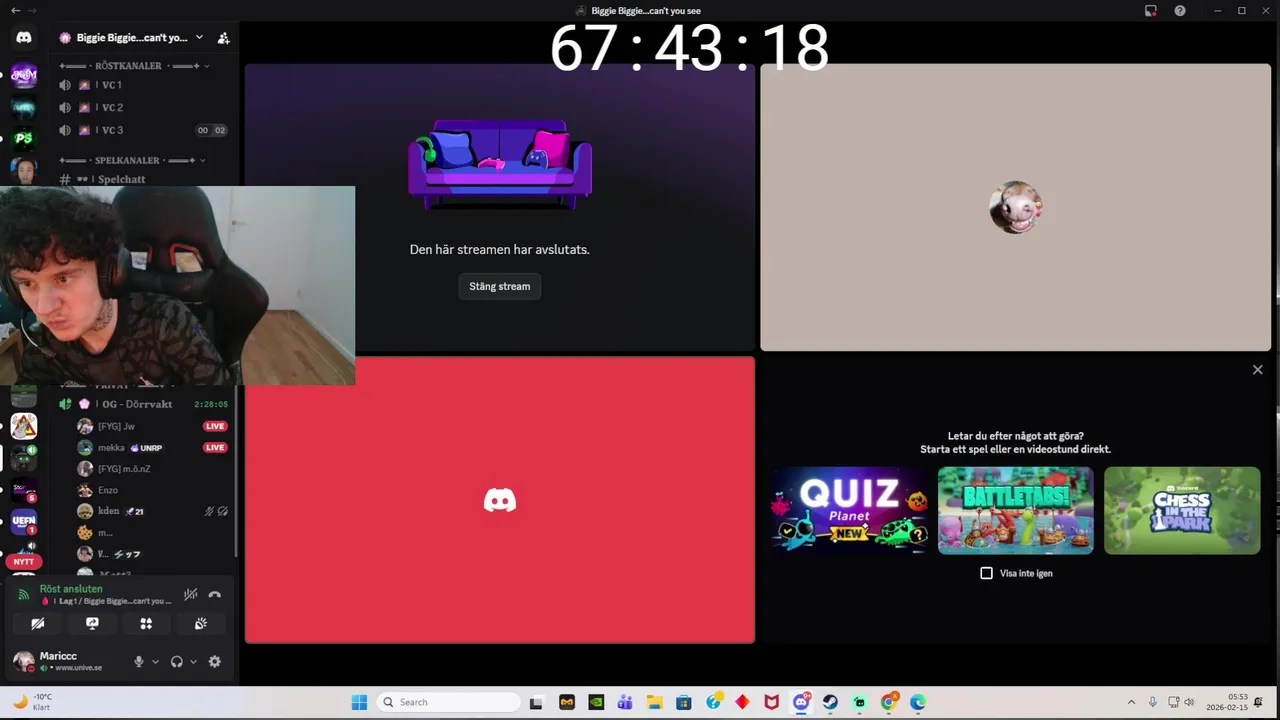Disconnect from voice with the hang-up icon

[215, 594]
